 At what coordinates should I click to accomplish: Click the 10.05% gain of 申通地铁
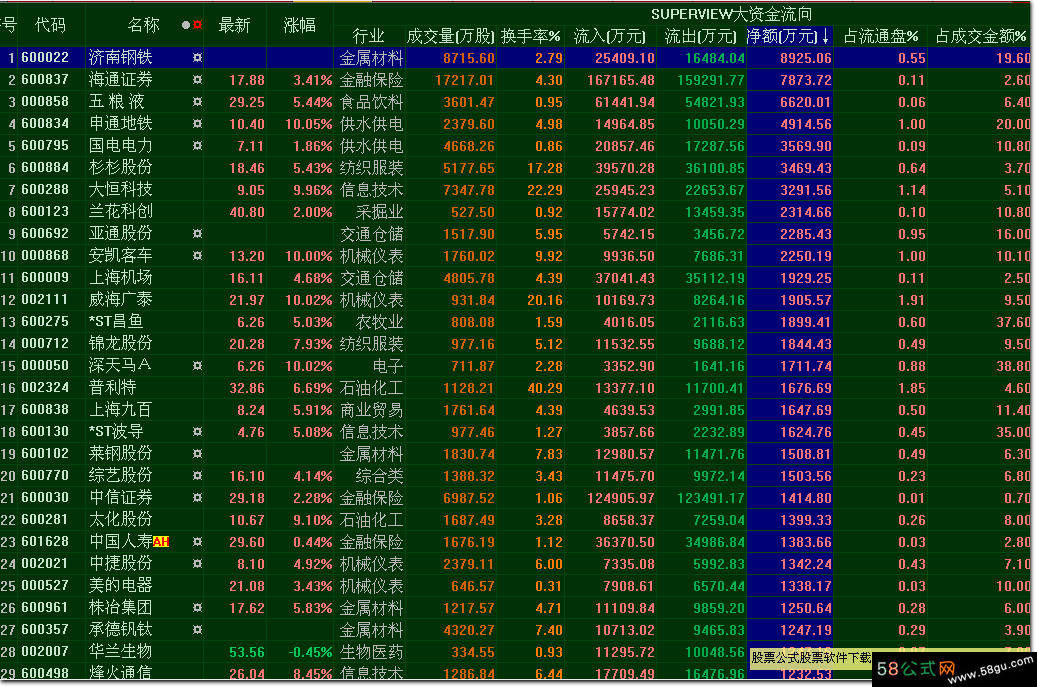(308, 124)
